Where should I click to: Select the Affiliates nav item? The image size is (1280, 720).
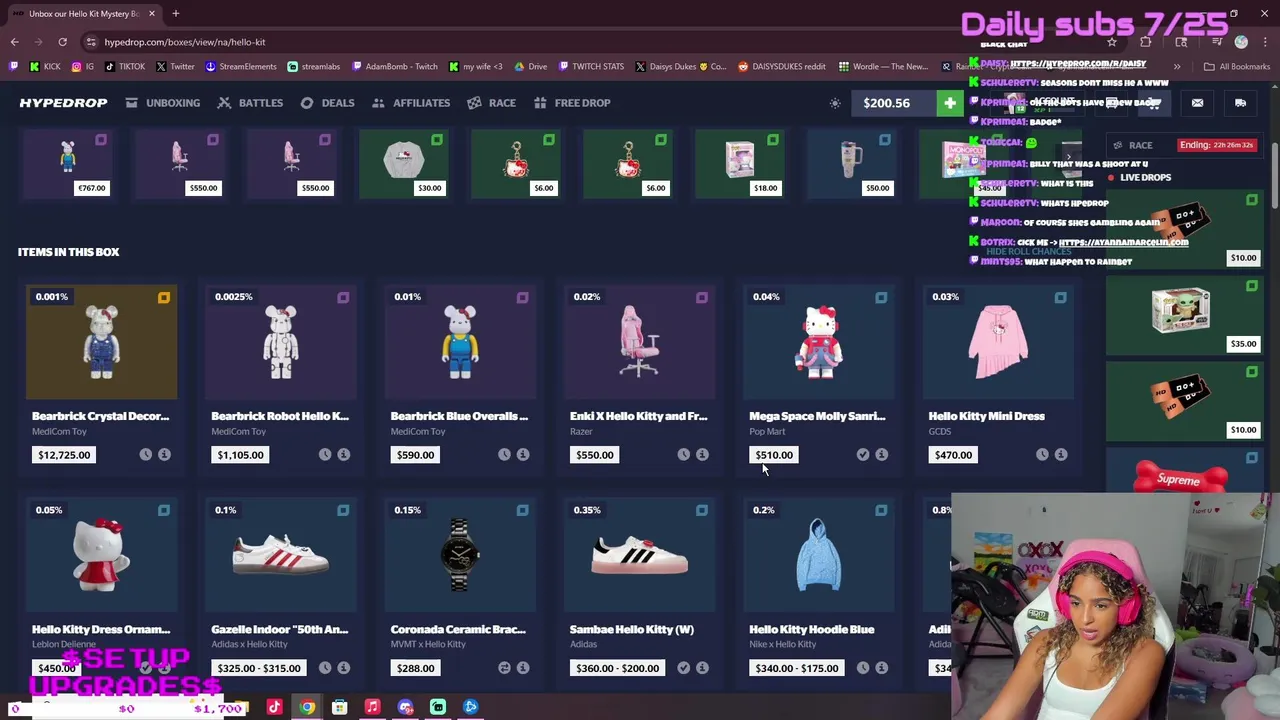(x=411, y=103)
